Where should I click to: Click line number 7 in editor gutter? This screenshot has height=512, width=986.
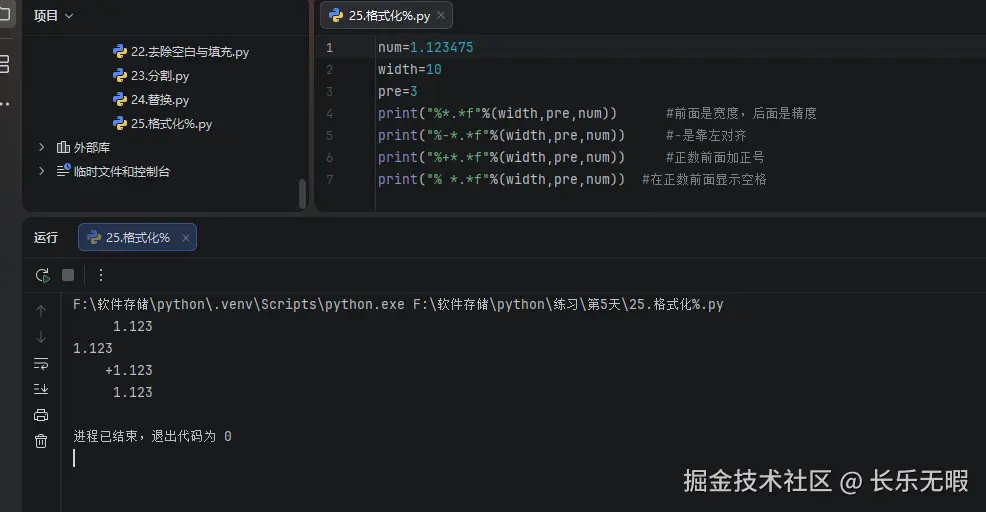coord(330,180)
